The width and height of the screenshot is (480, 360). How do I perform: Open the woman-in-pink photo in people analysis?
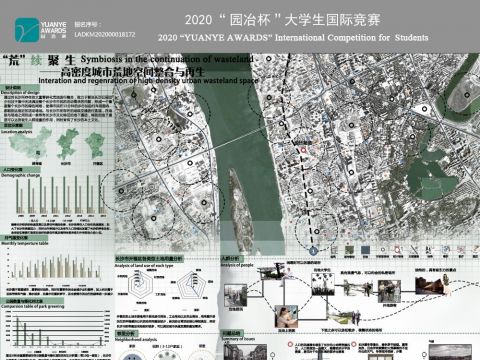click(x=286, y=316)
